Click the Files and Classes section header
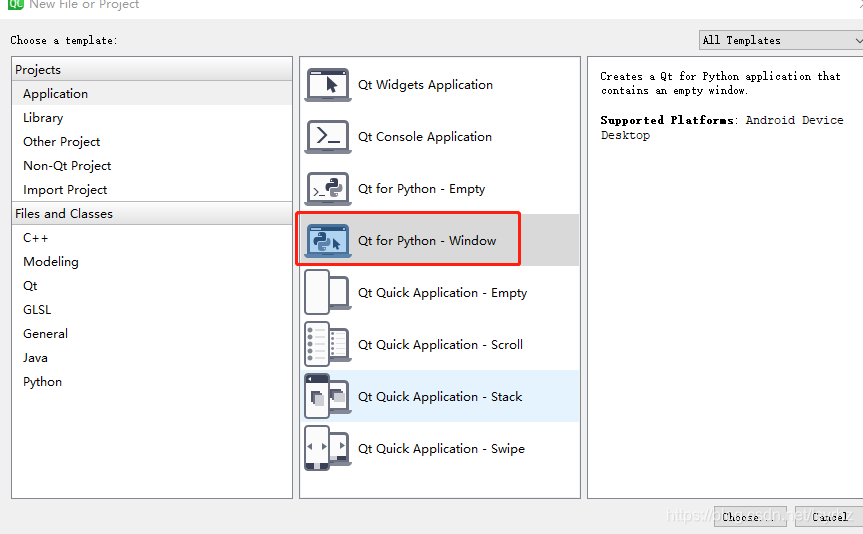Image resolution: width=863 pixels, height=534 pixels. click(x=152, y=214)
